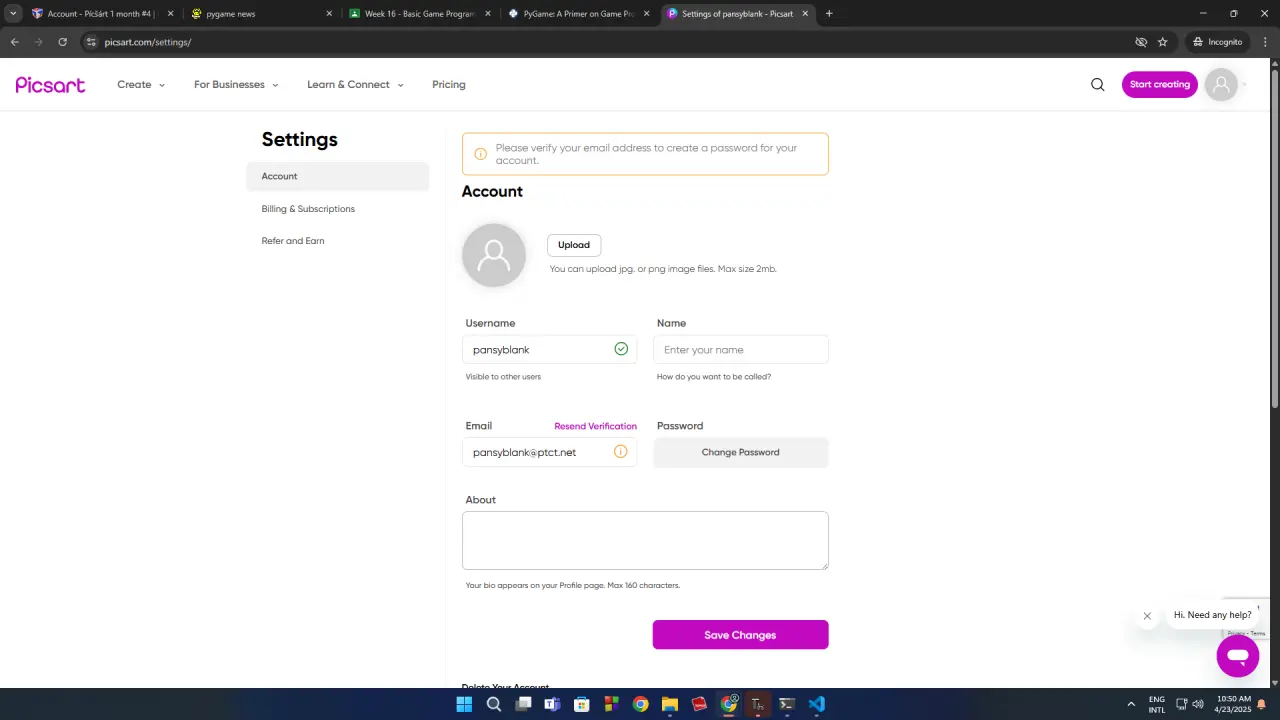Click the Picsart logo
The width and height of the screenshot is (1280, 720).
coord(50,85)
